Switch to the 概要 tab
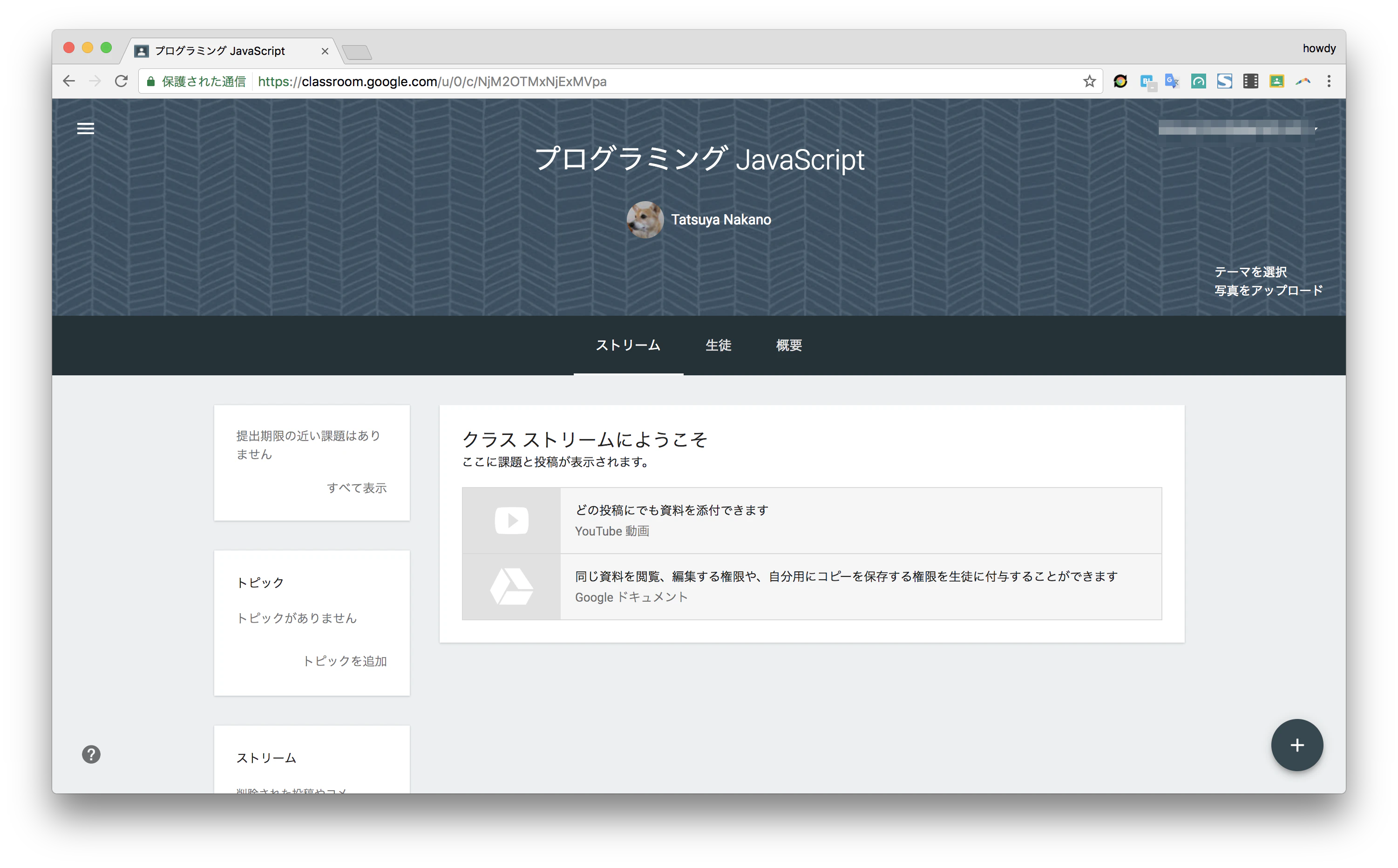The image size is (1398, 868). point(788,345)
